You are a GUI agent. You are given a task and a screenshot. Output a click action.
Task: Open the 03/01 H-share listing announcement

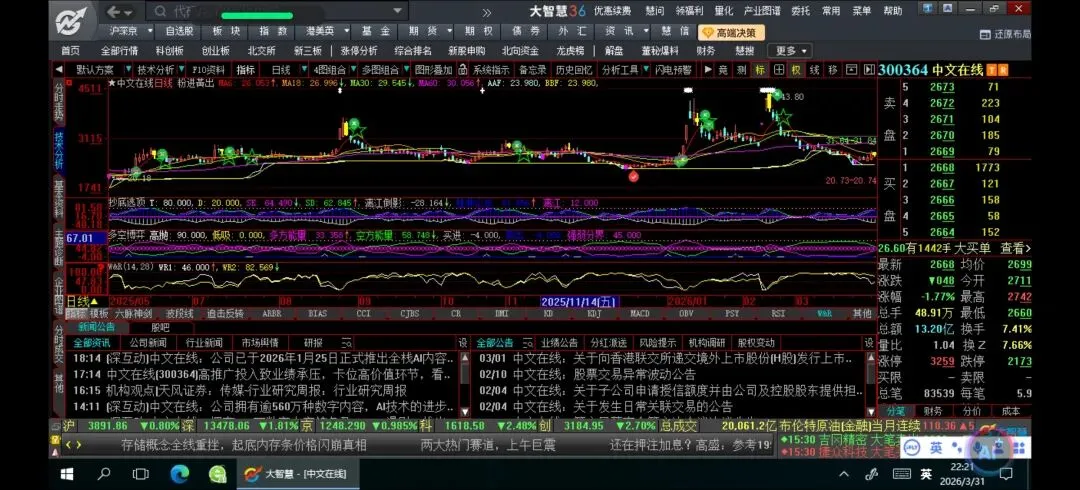666,358
